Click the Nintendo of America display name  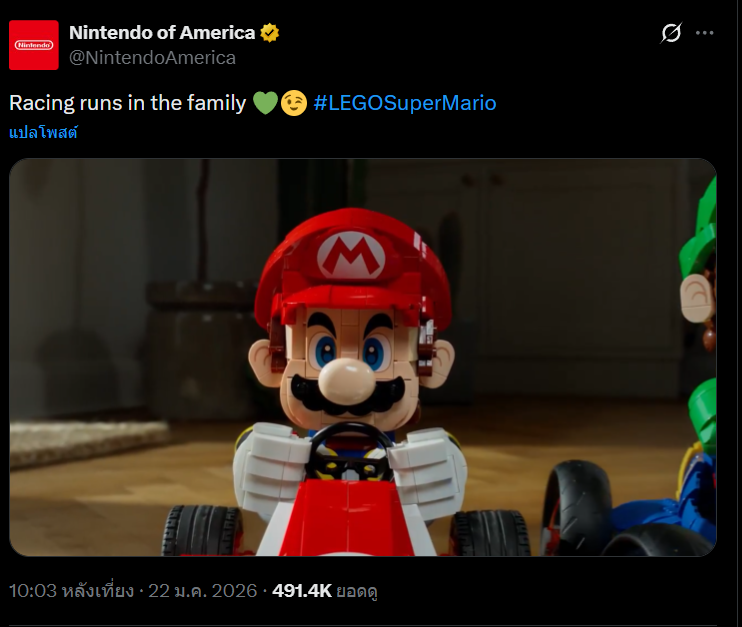162,33
